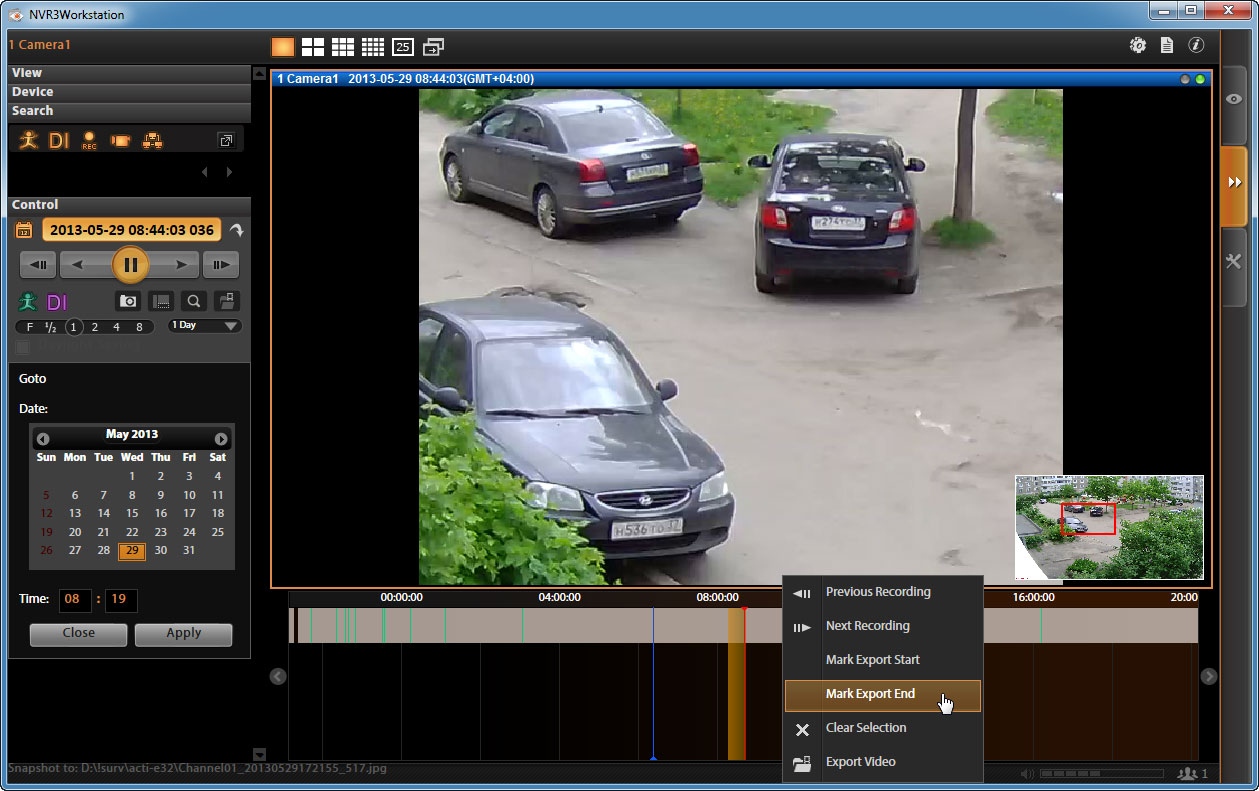Click the snapshot camera icon
Image resolution: width=1259 pixels, height=791 pixels.
(x=128, y=300)
